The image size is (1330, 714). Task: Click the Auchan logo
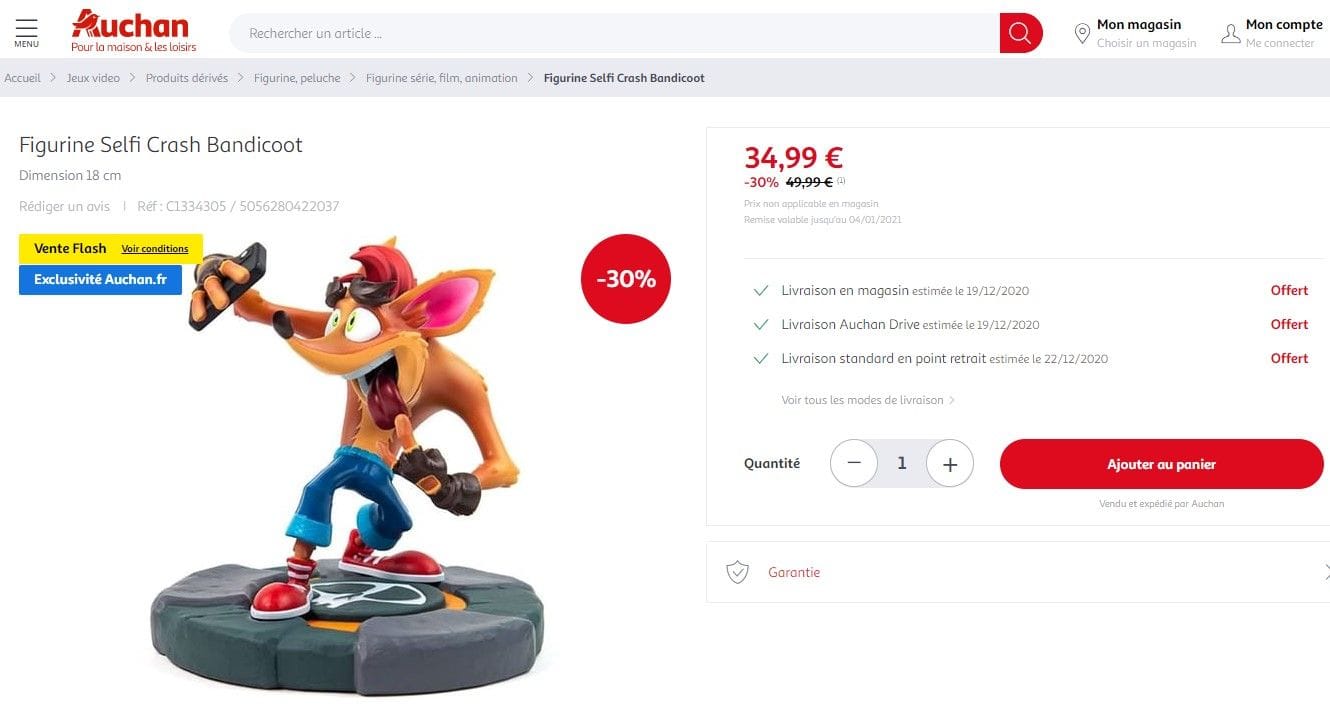133,31
